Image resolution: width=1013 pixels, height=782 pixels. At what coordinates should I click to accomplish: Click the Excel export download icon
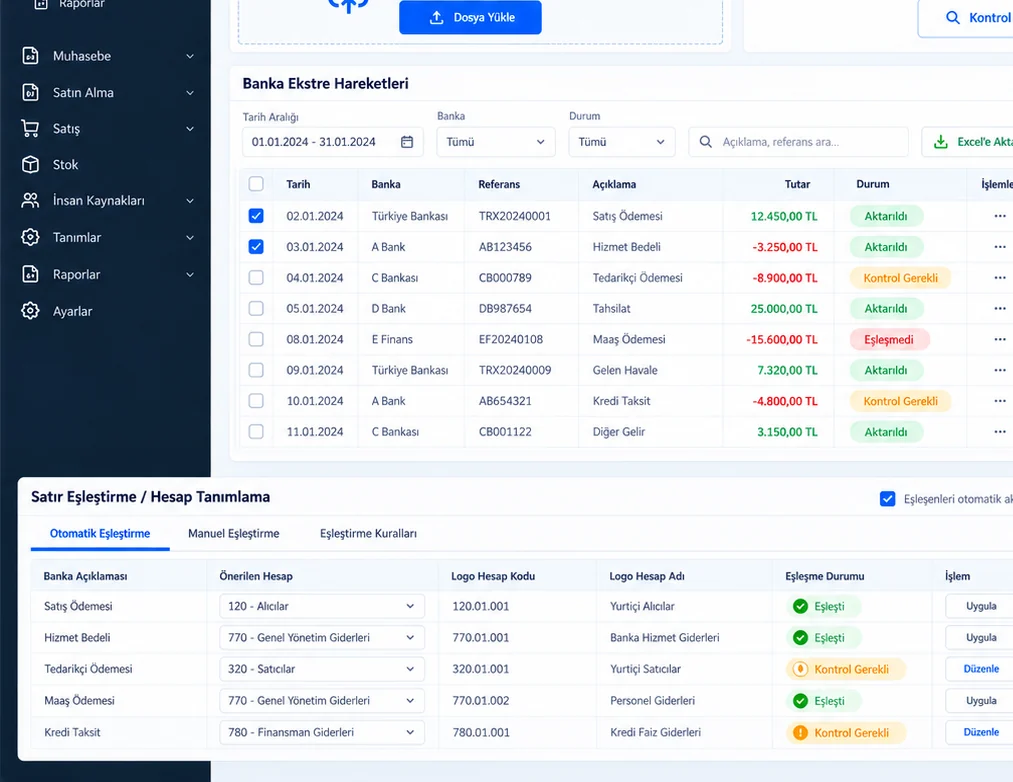(x=941, y=142)
